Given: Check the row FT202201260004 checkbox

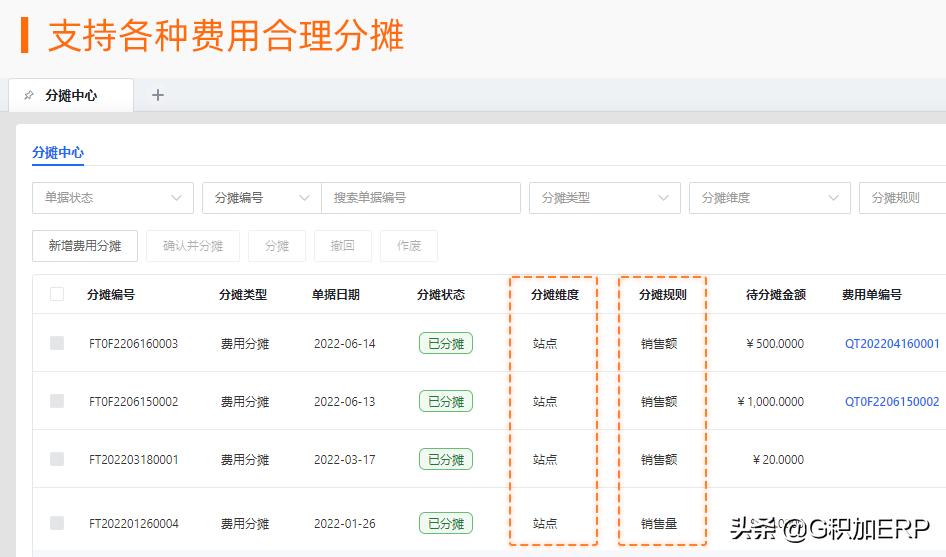Looking at the screenshot, I should click(x=57, y=523).
